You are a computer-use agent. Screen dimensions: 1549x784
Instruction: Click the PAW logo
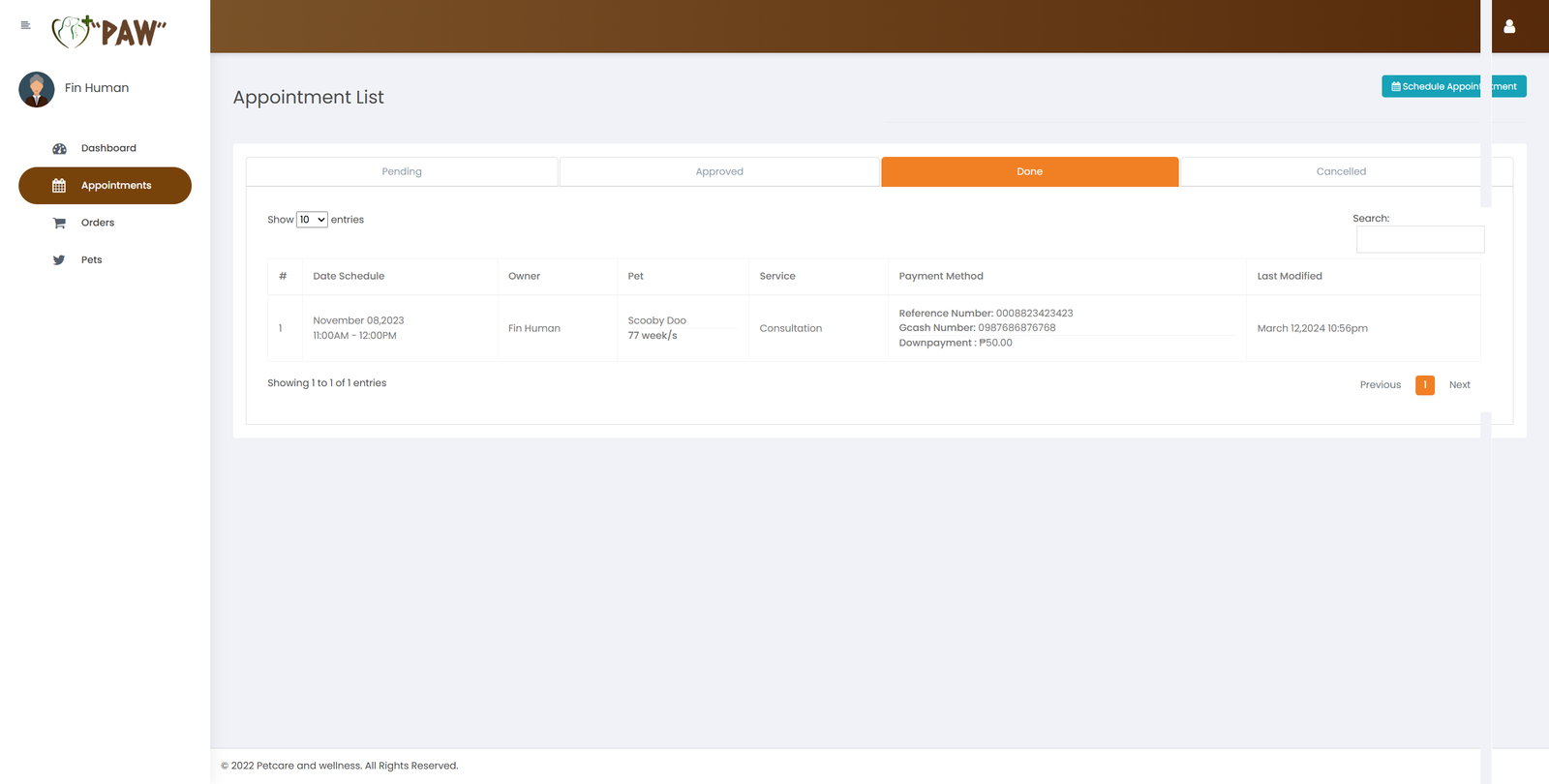pos(109,32)
